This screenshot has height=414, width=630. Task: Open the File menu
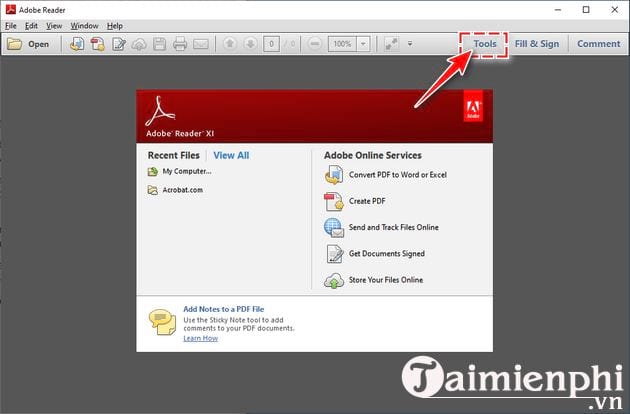click(x=11, y=26)
